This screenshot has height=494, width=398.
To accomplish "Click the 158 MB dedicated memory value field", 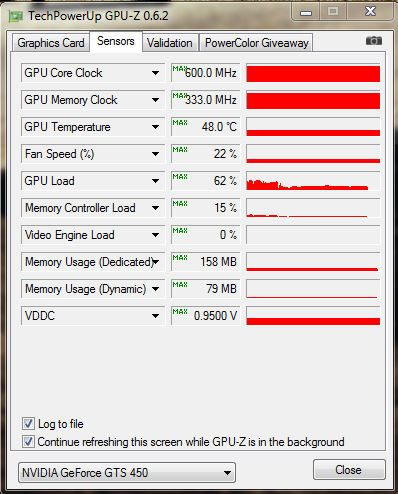I will click(206, 262).
